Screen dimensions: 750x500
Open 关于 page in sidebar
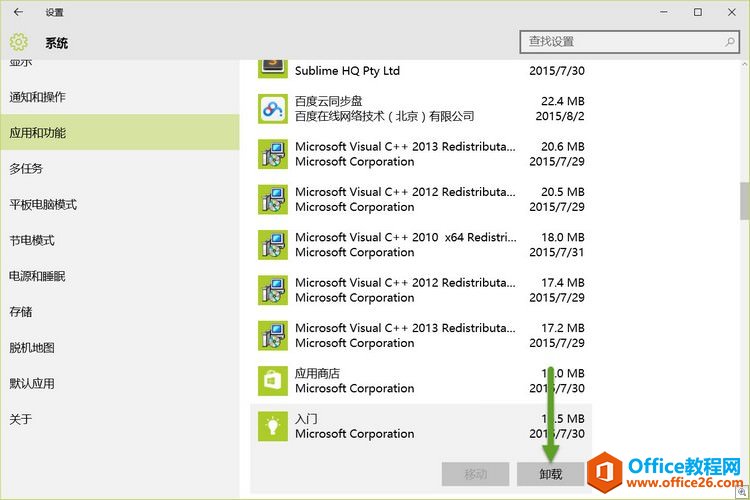120,419
